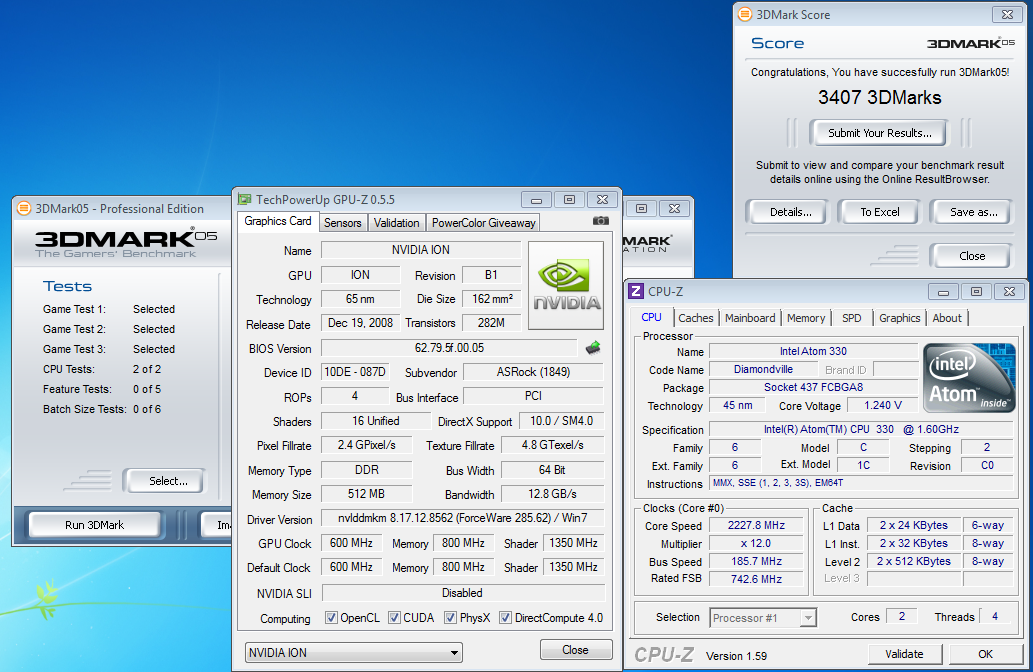Click the NVIDIA SLI Disabled field
1033x672 pixels.
click(x=462, y=593)
